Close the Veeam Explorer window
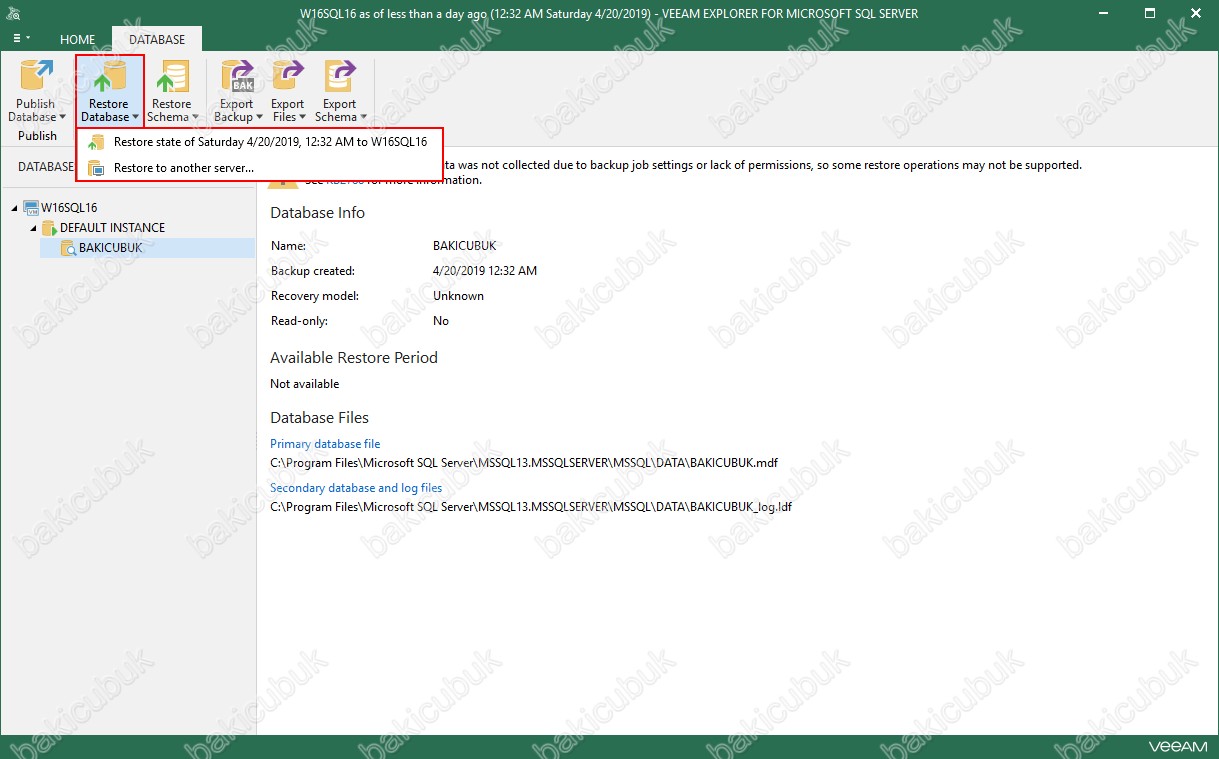This screenshot has height=759, width=1219. pyautogui.click(x=1195, y=13)
